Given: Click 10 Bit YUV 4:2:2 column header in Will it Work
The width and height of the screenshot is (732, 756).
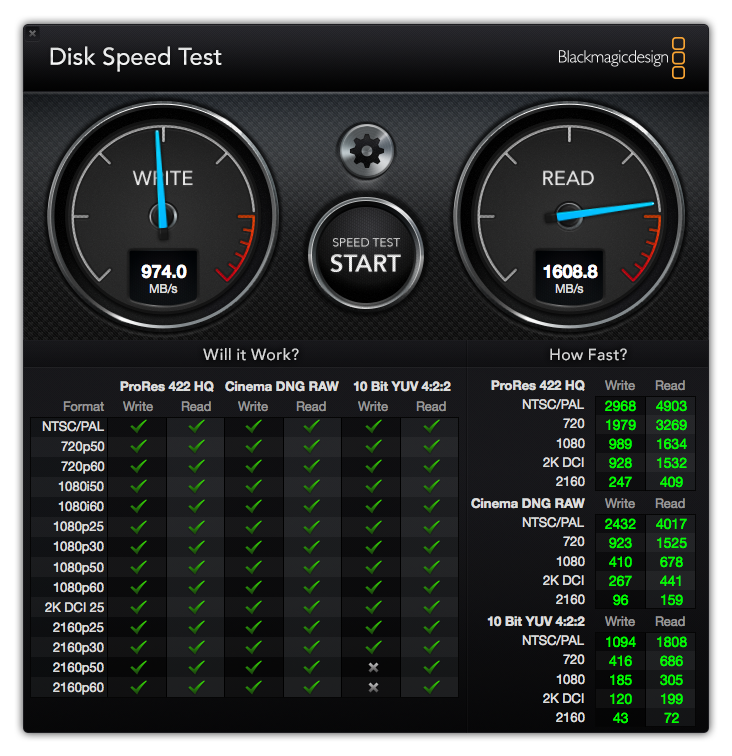Looking at the screenshot, I should point(402,386).
